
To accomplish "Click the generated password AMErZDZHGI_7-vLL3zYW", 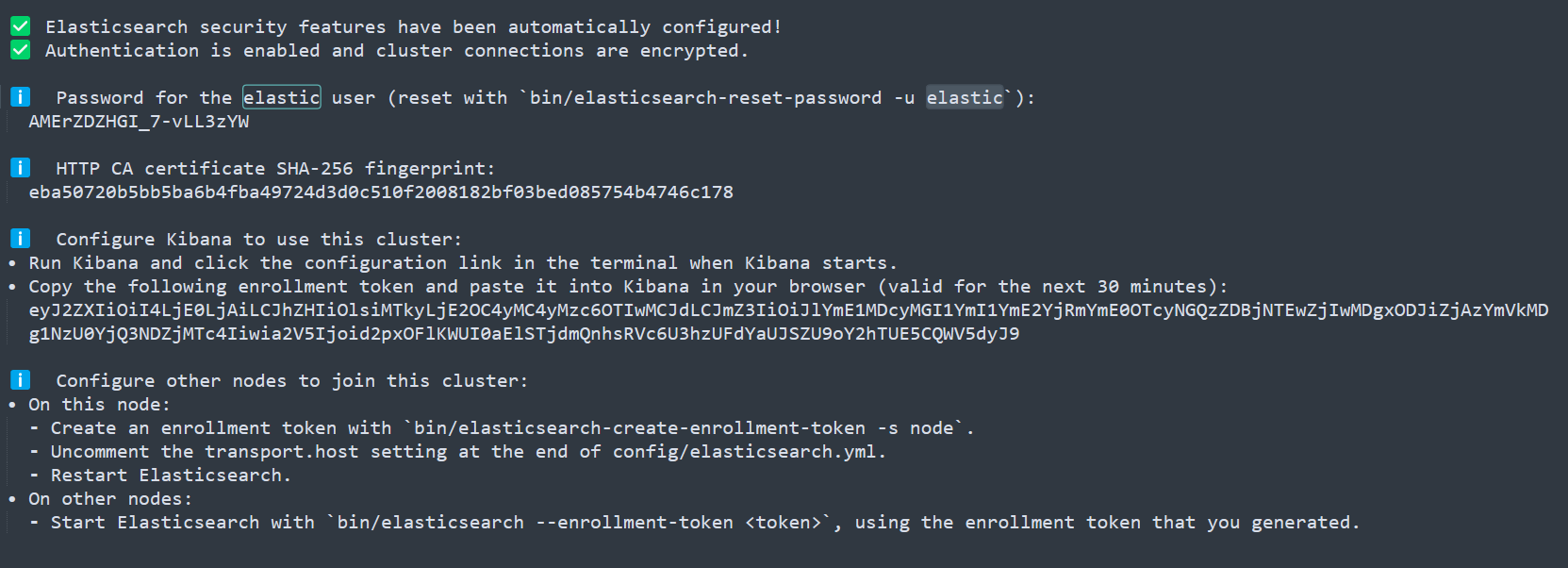I will point(139,122).
